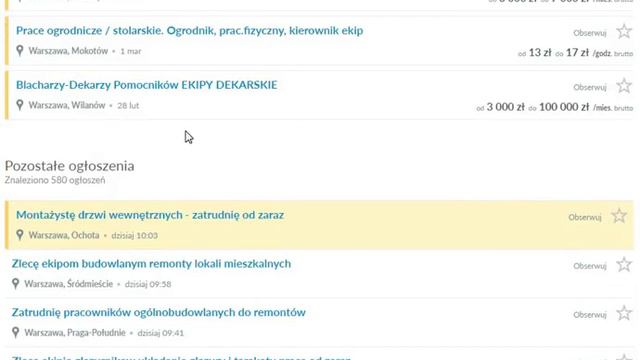Open the Zlecę ekipom budowlanym remonty listing
The height and width of the screenshot is (360, 640).
[151, 264]
